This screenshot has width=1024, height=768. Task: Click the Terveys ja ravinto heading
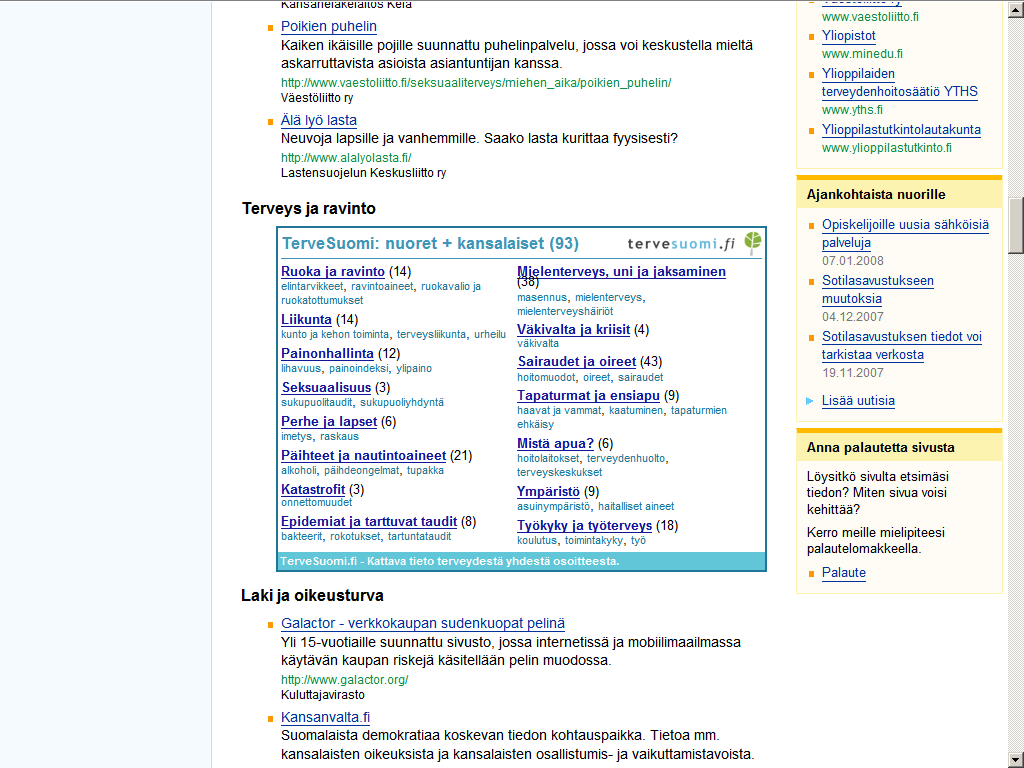click(309, 209)
